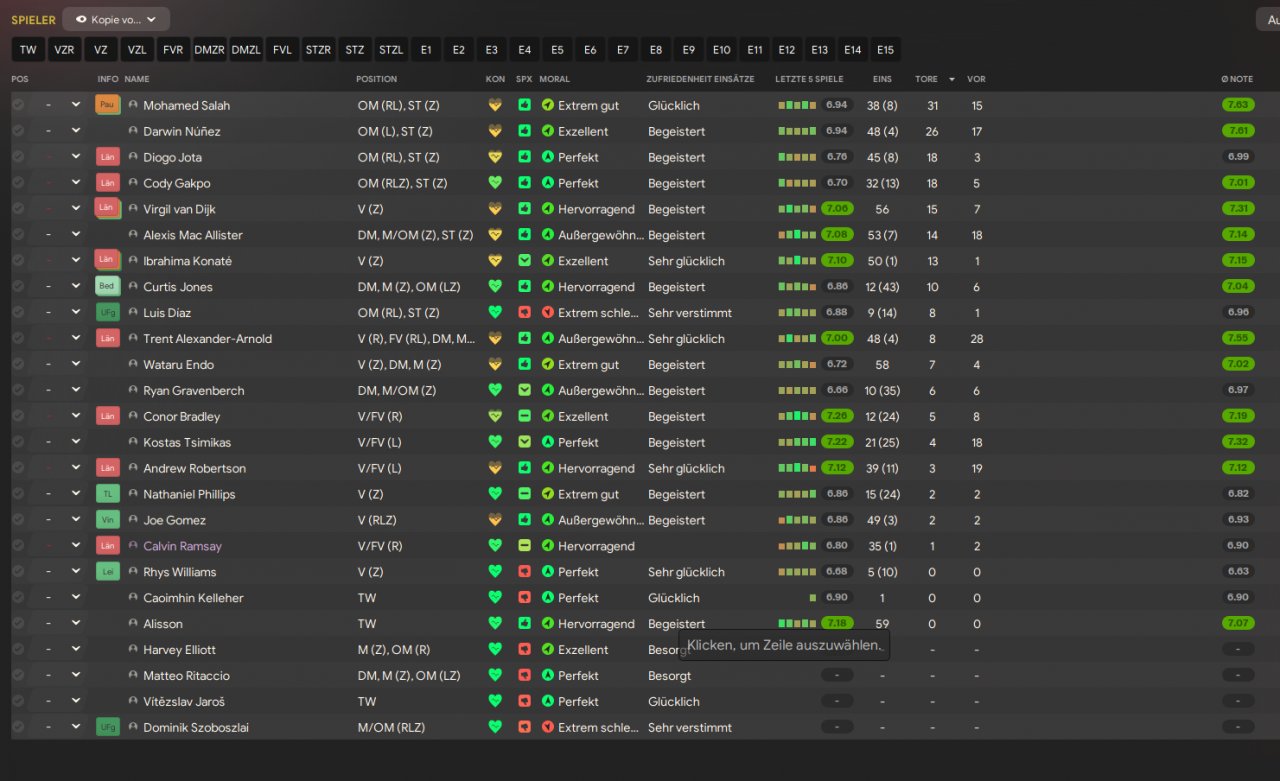Click the heart condition icon for Cody Gakpo
The width and height of the screenshot is (1280, 781).
(x=494, y=183)
